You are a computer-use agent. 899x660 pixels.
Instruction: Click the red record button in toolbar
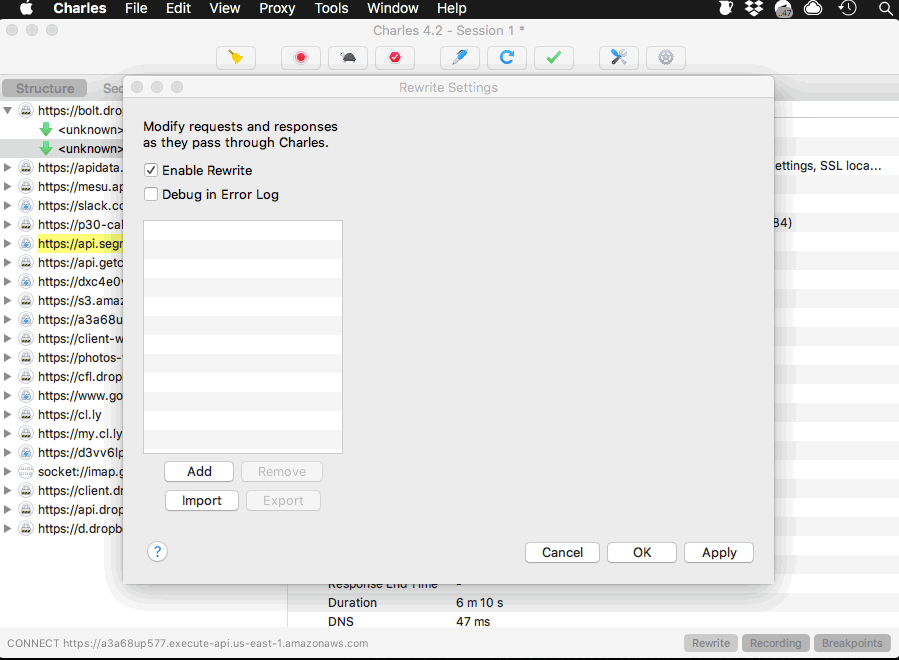tap(300, 58)
